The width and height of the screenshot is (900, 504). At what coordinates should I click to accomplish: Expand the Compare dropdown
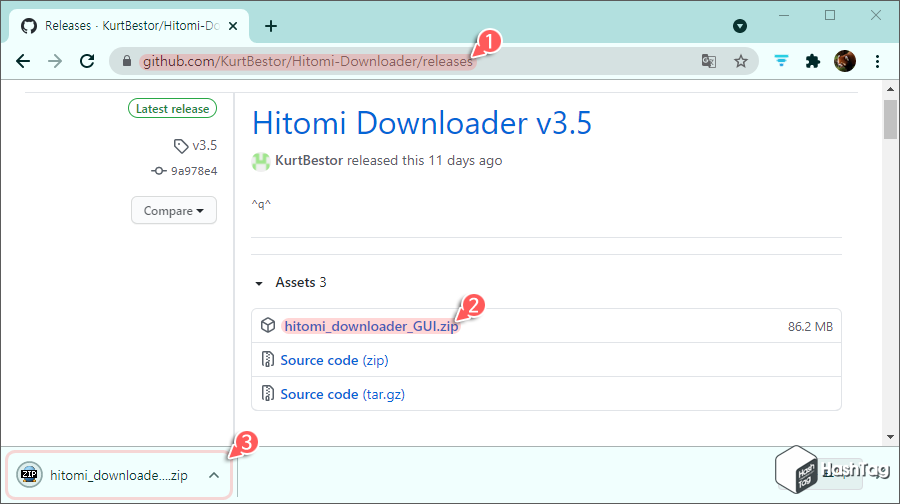tap(174, 211)
